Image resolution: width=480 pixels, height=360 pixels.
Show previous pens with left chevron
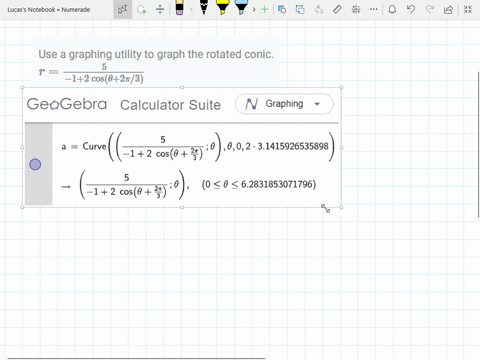coord(191,10)
